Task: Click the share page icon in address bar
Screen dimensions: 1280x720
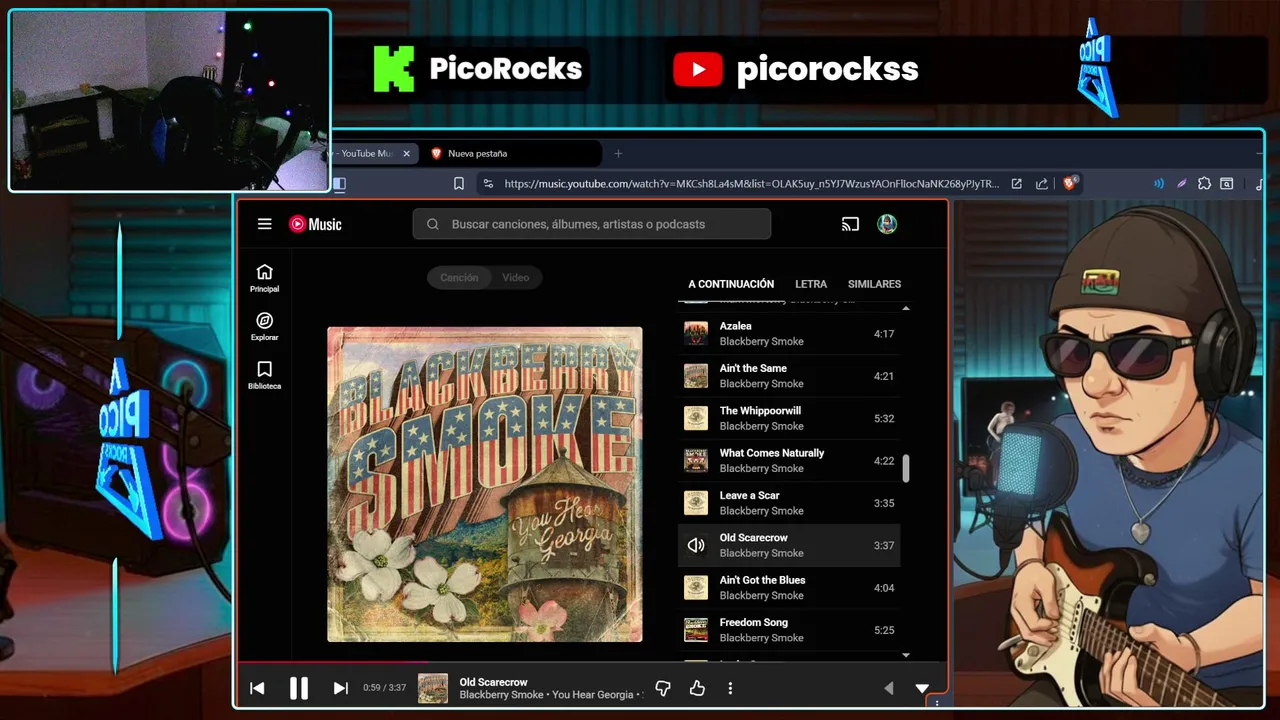Action: tap(1042, 183)
